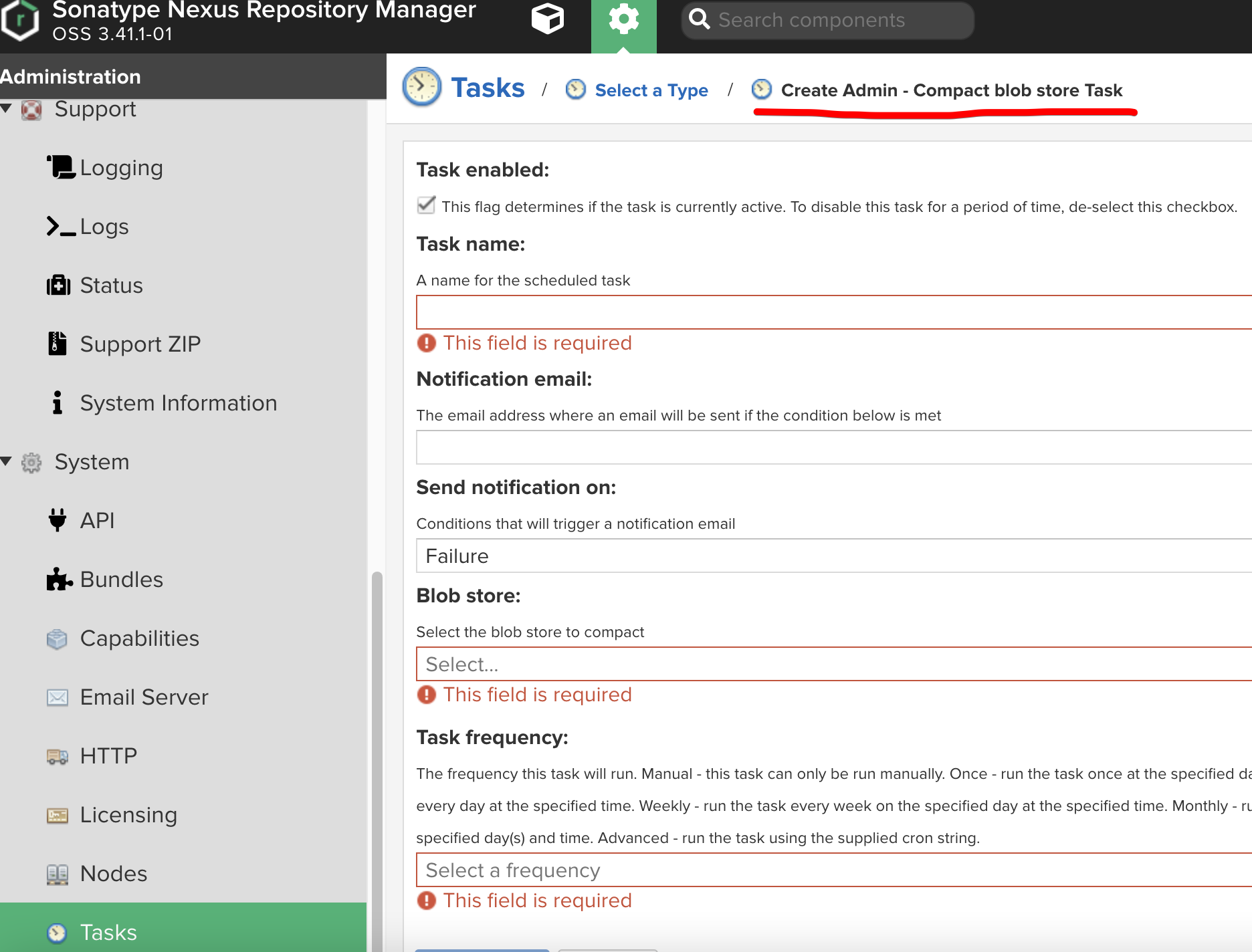This screenshot has height=952, width=1252.
Task: Click the API plug icon
Action: tap(58, 519)
